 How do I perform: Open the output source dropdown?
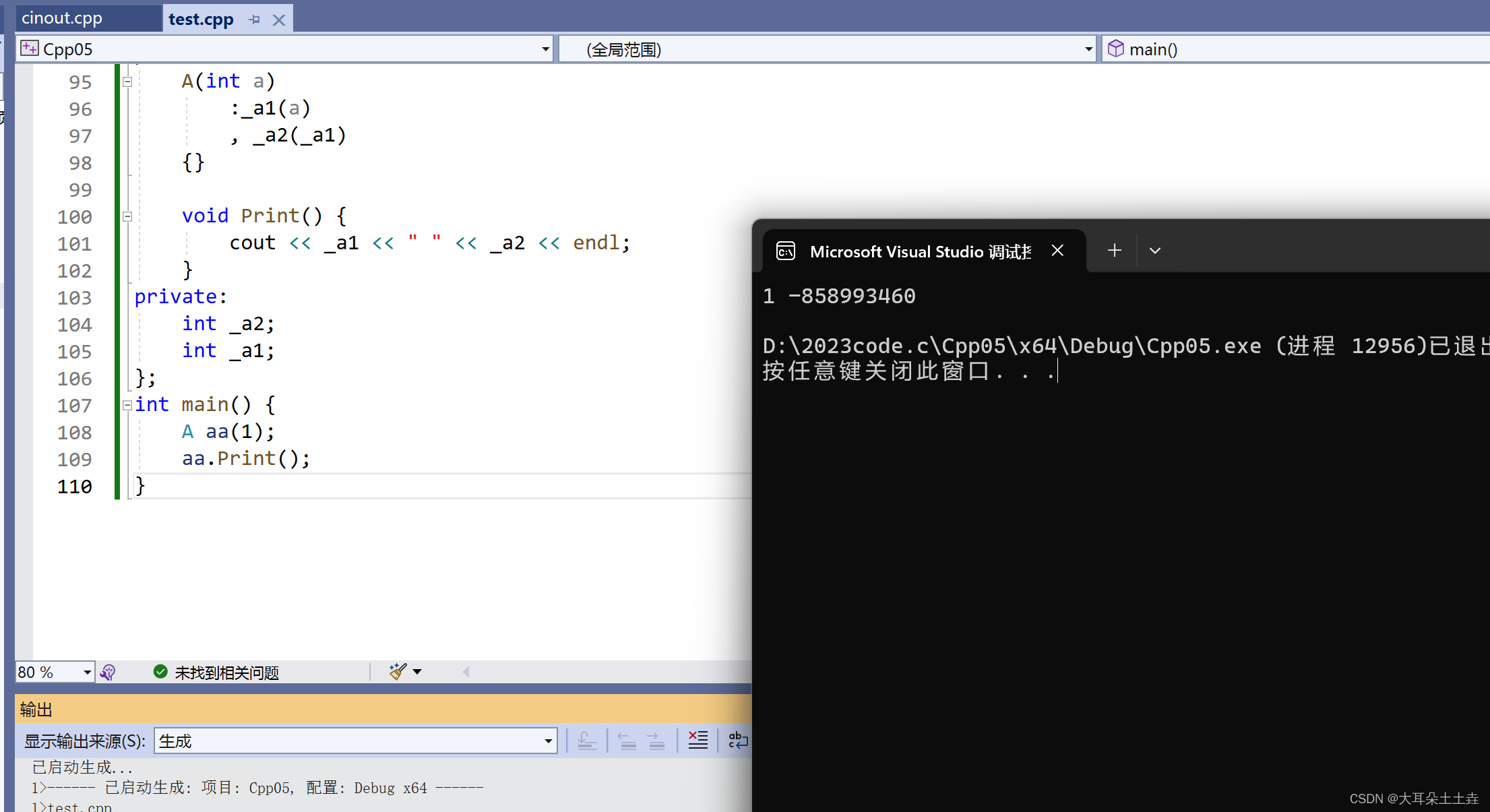pos(548,741)
